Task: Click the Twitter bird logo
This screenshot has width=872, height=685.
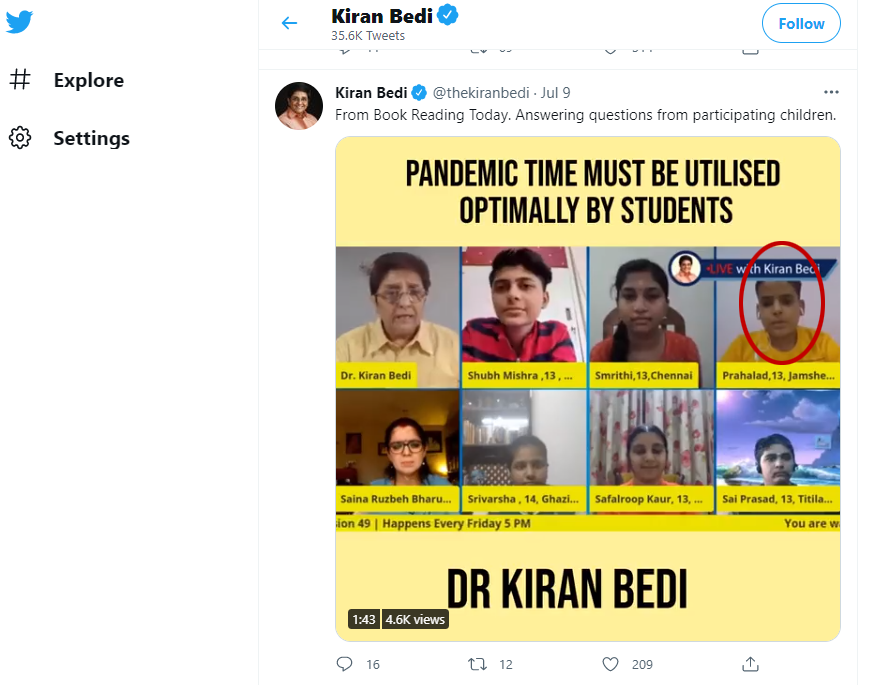Action: tap(19, 22)
